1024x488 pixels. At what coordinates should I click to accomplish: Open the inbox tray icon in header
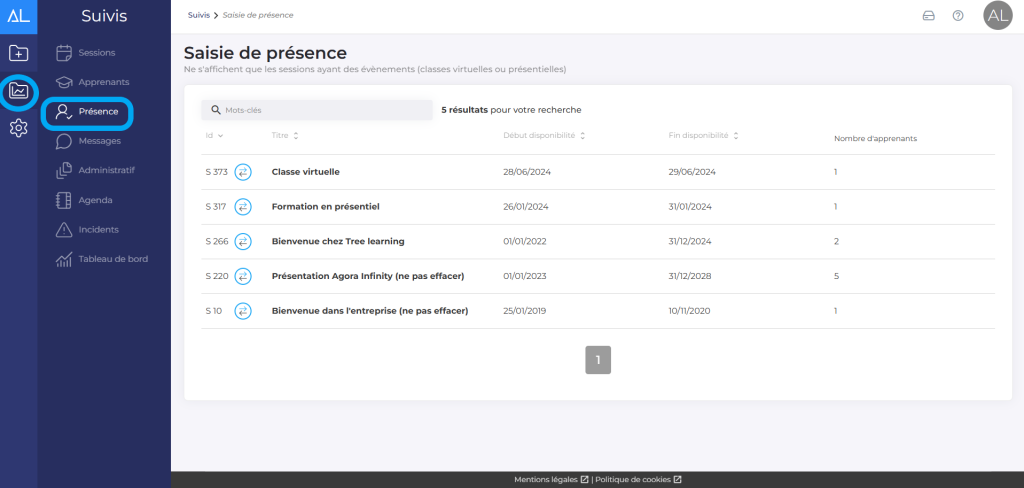[x=928, y=16]
